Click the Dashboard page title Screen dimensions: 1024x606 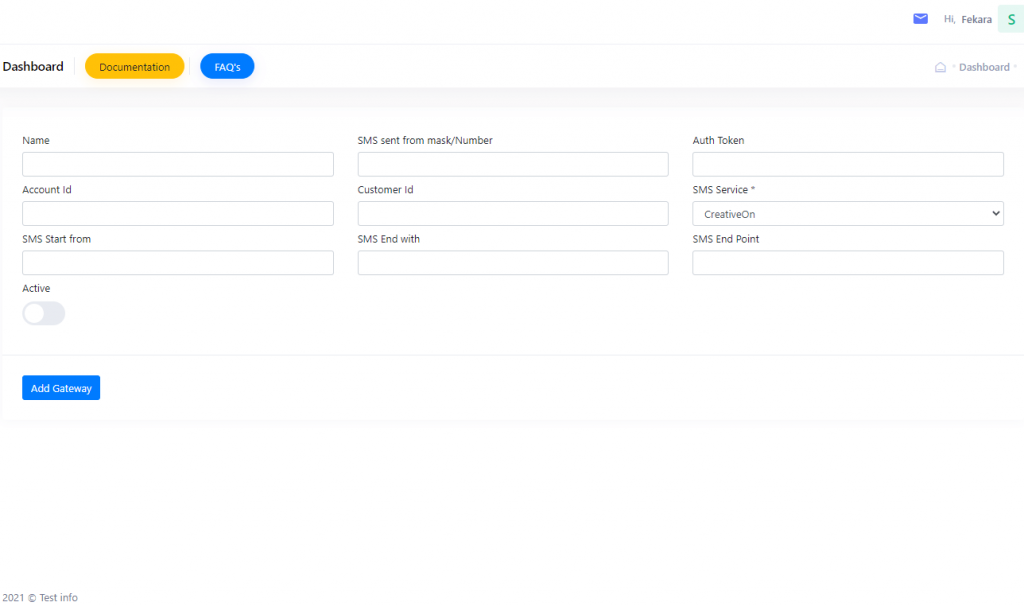(x=33, y=67)
